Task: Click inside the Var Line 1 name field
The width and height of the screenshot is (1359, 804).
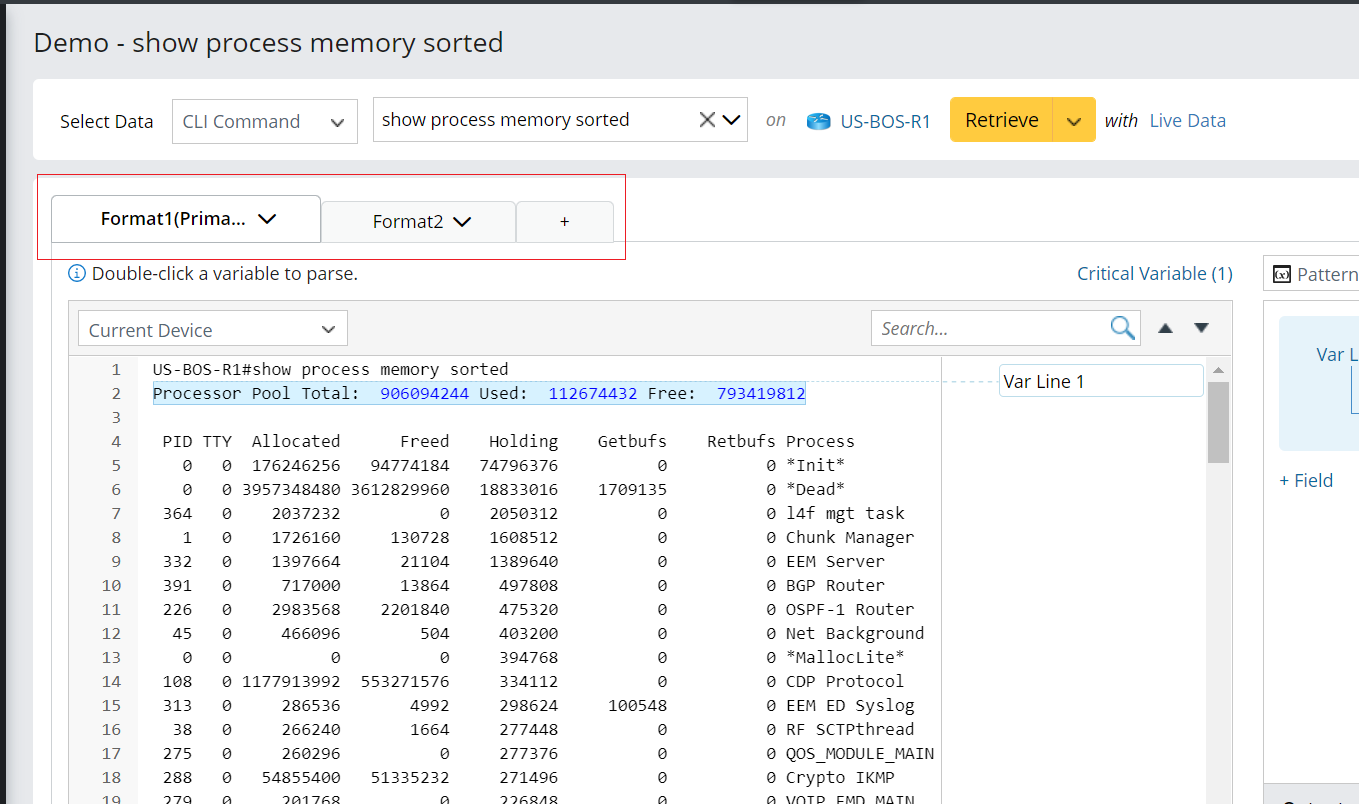Action: pos(1100,380)
